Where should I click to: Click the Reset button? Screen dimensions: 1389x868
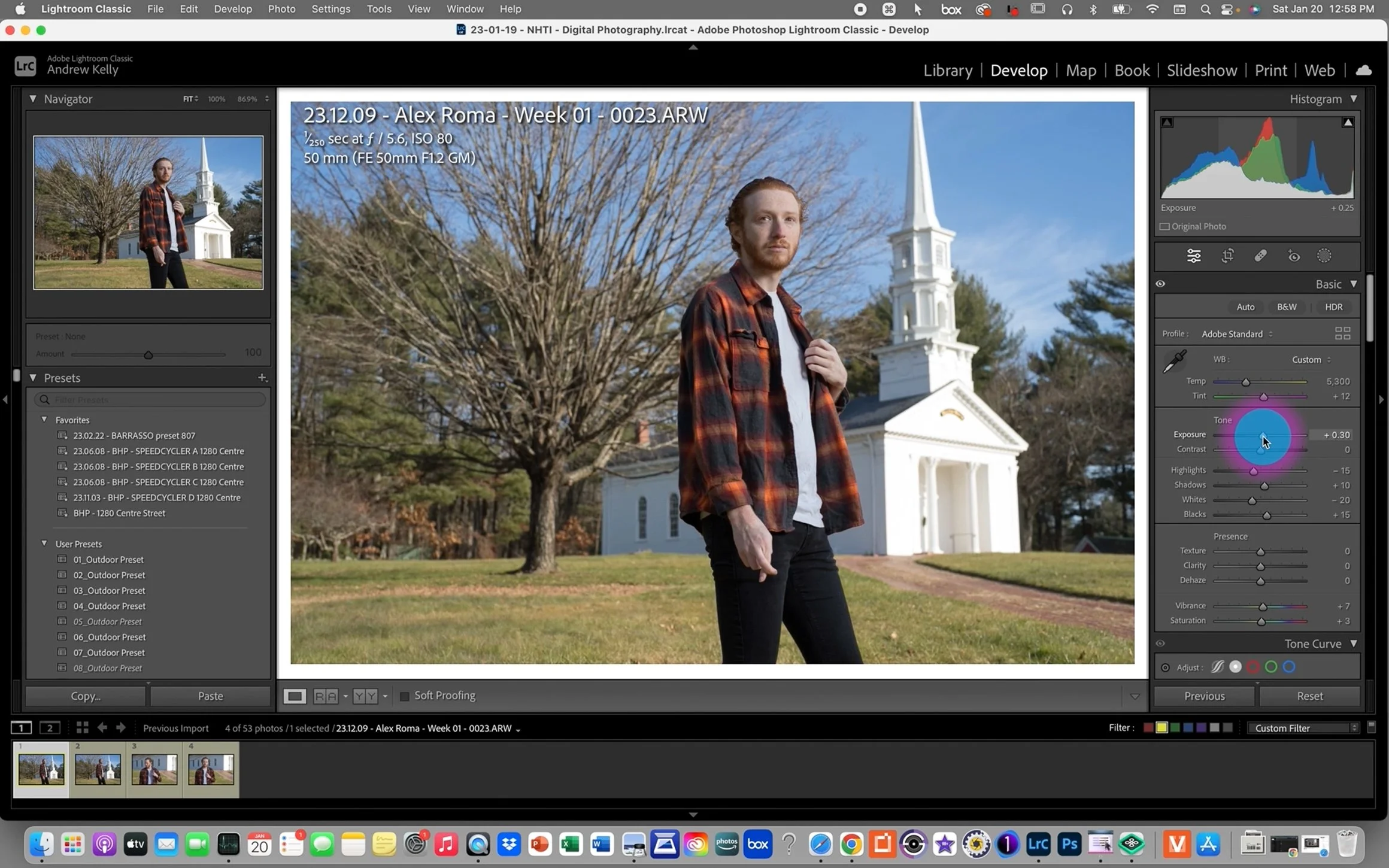click(1309, 696)
